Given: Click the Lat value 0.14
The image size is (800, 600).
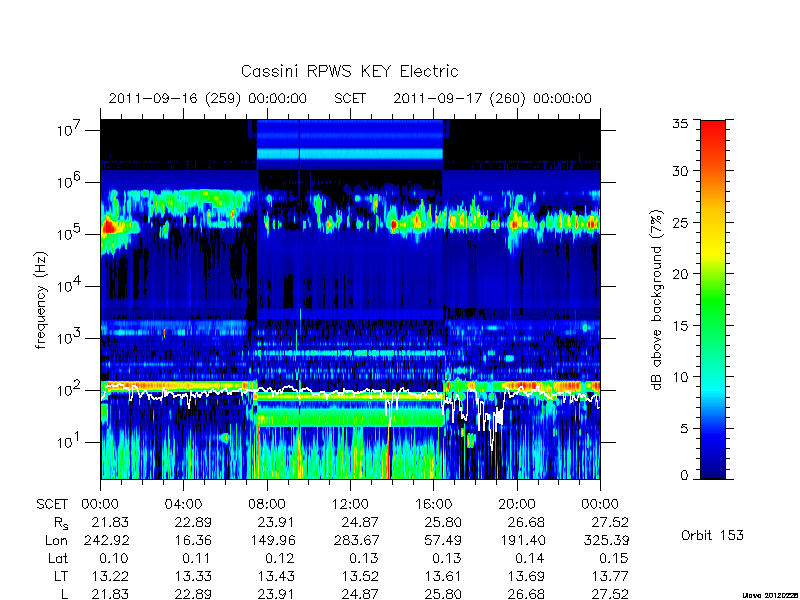Looking at the screenshot, I should (x=530, y=558).
